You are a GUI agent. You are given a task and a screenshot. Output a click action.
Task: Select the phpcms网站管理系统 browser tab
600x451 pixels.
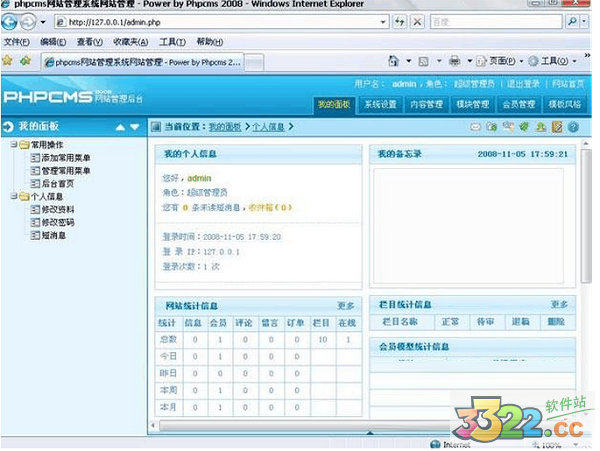click(x=142, y=62)
